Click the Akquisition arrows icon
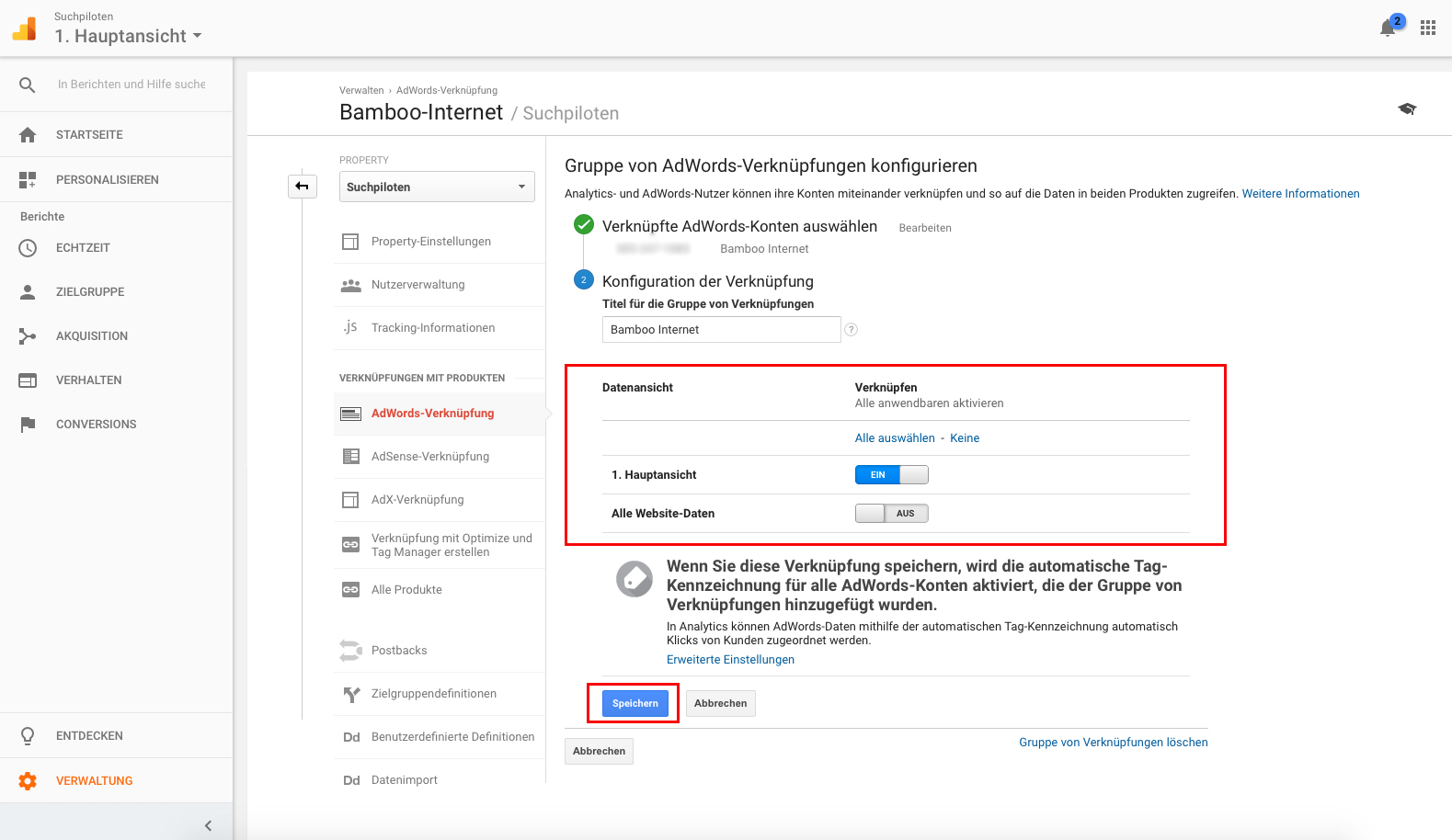The width and height of the screenshot is (1452, 840). click(28, 336)
